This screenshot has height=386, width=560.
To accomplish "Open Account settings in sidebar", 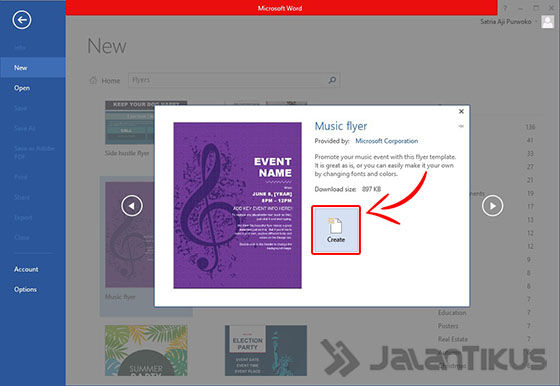I will point(33,269).
